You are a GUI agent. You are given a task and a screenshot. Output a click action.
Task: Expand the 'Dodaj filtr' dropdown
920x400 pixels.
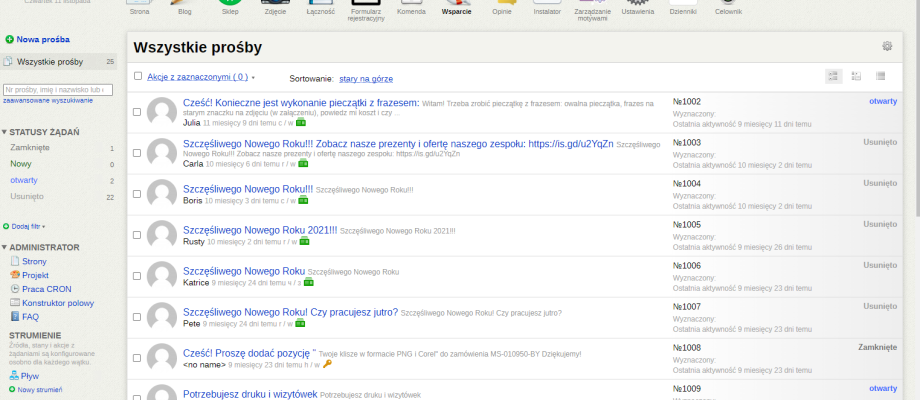tap(28, 226)
